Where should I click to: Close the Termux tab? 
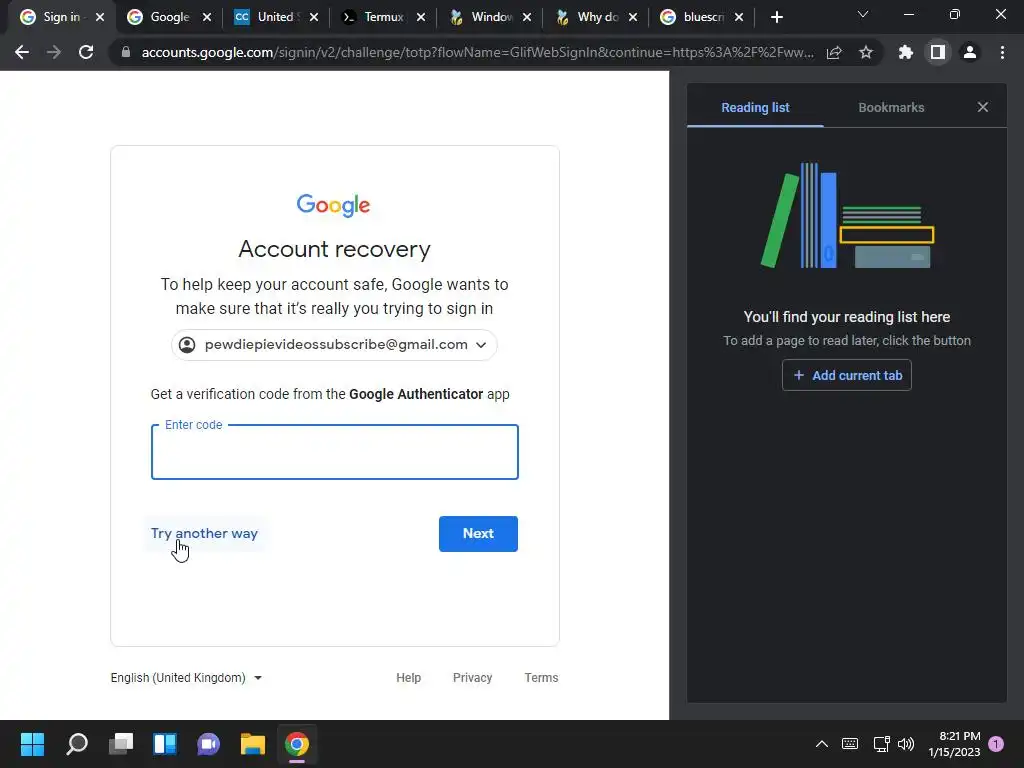click(x=421, y=17)
